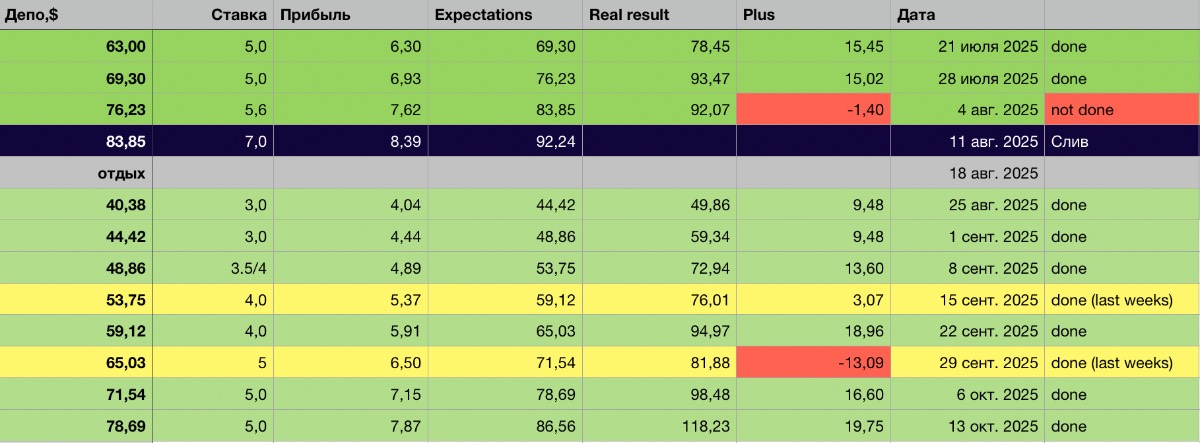Select the red "not done" status cell
The height and width of the screenshot is (443, 1200).
tap(1121, 110)
